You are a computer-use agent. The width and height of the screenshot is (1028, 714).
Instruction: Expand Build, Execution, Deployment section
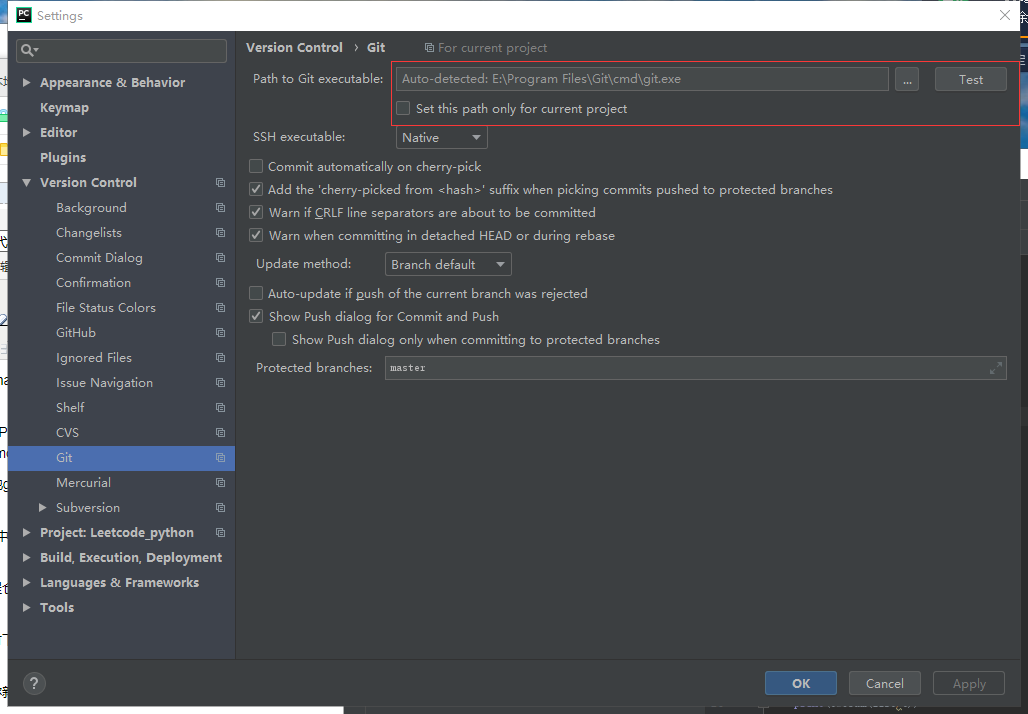[x=26, y=557]
